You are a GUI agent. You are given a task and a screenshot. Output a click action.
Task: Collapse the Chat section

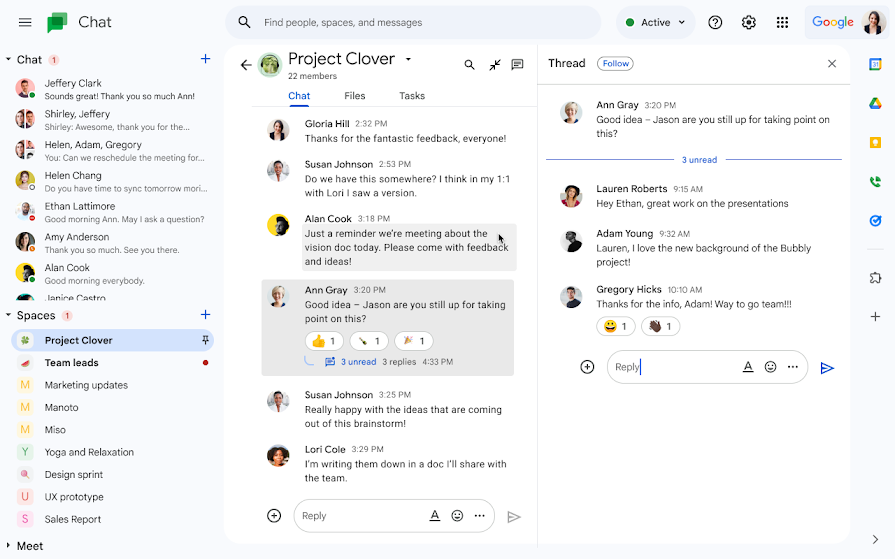(8, 59)
